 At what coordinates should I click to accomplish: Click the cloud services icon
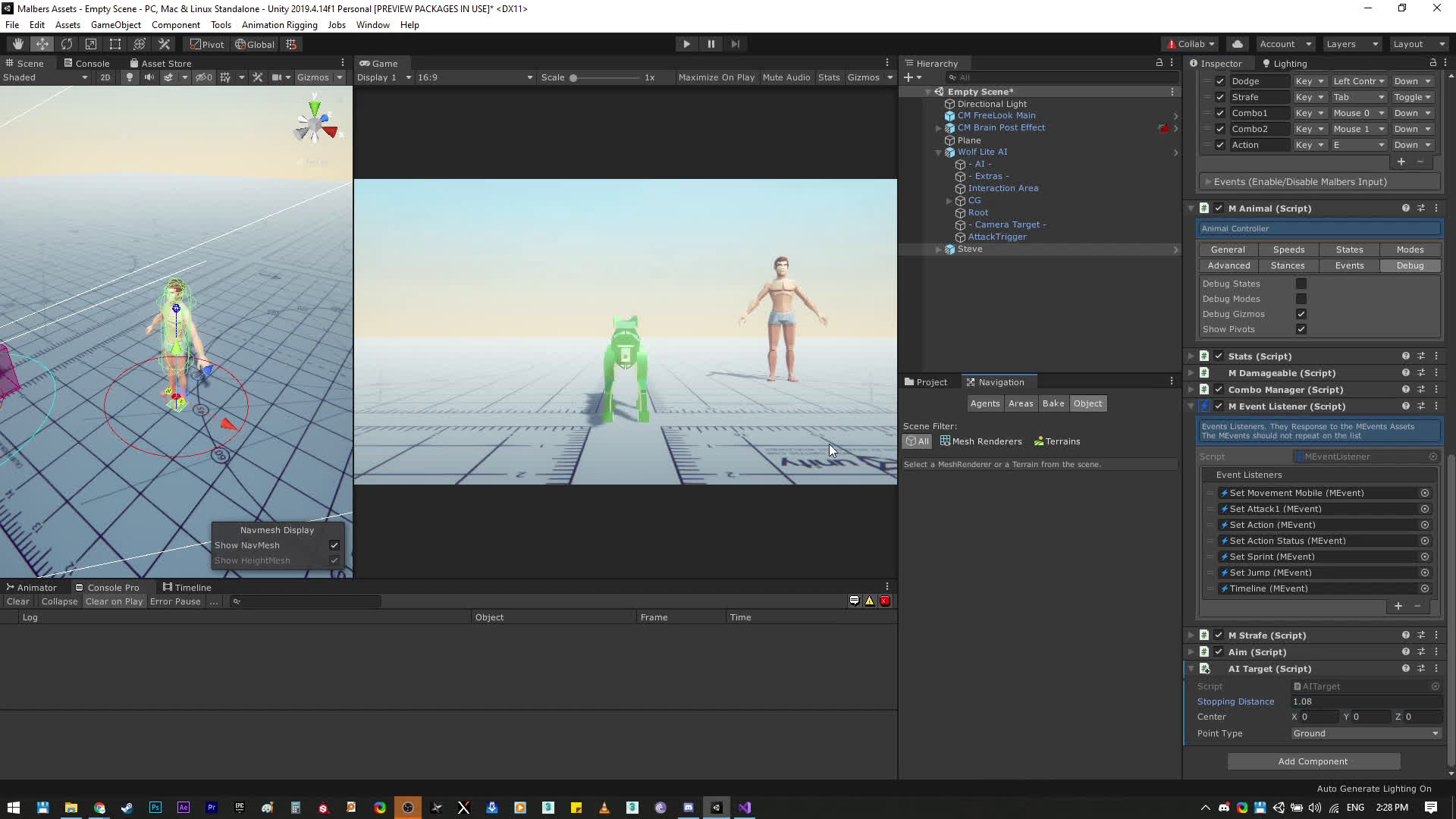[x=1238, y=44]
